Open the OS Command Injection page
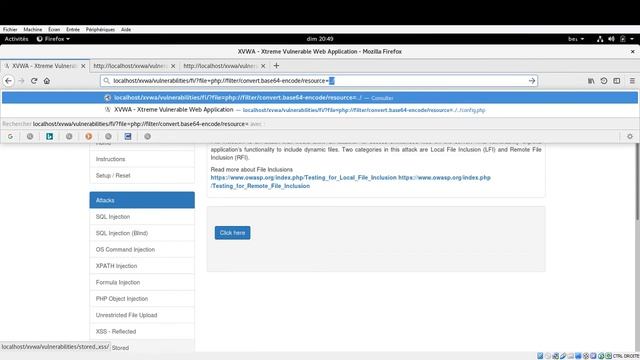Image resolution: width=640 pixels, height=360 pixels. point(142,249)
